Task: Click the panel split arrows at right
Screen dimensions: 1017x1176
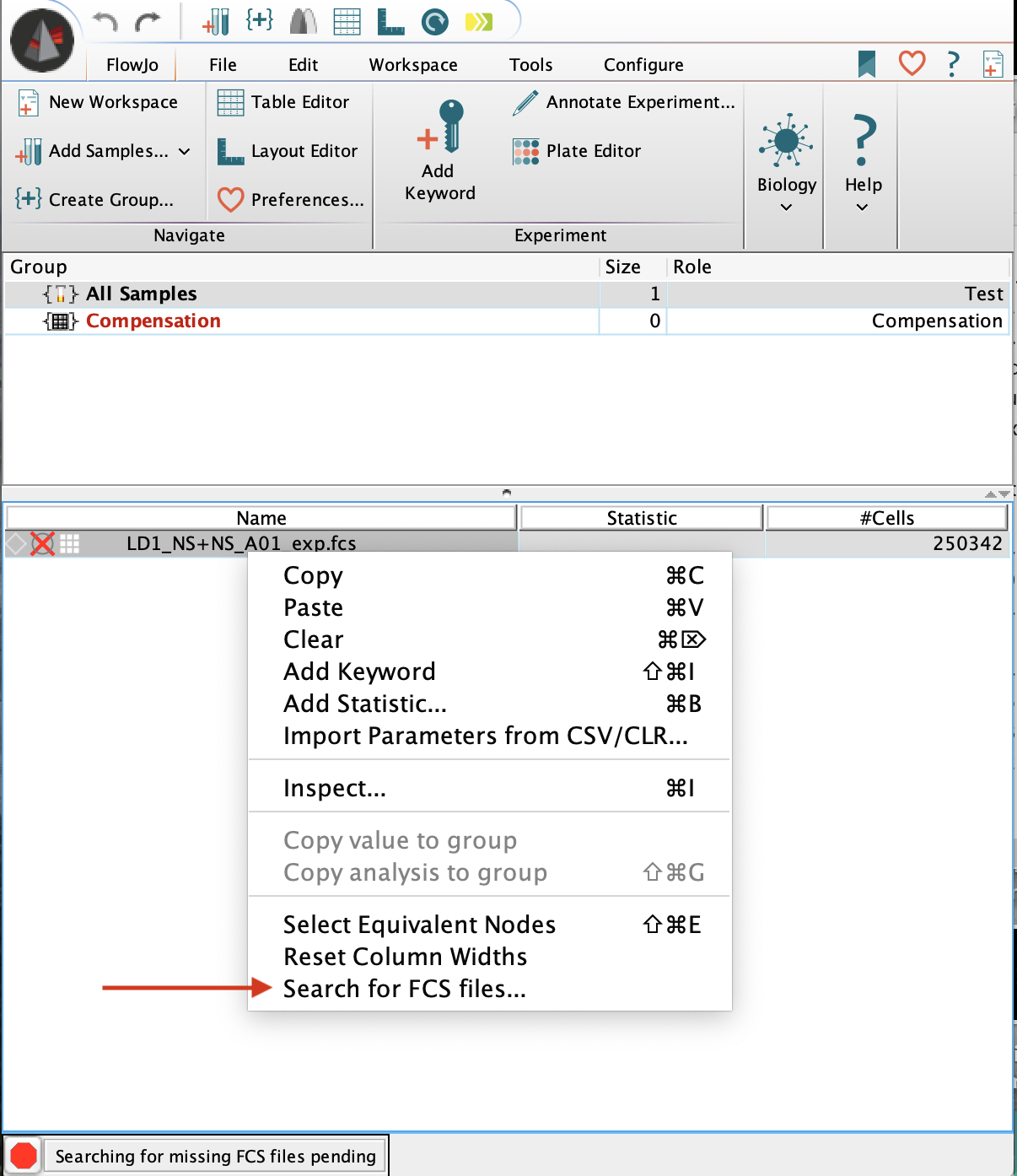Action: coord(997,494)
